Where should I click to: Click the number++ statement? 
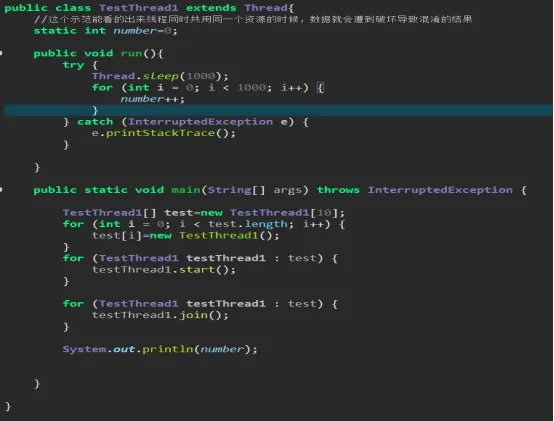[x=152, y=99]
